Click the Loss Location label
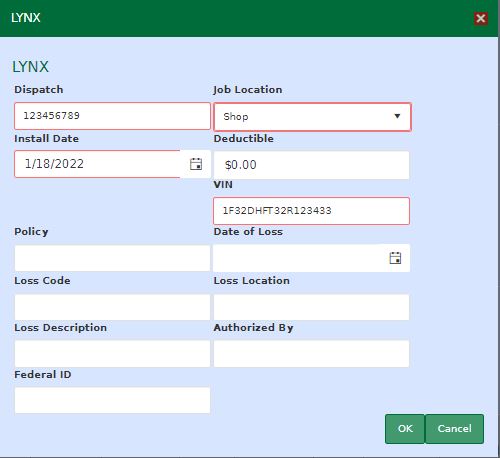This screenshot has width=500, height=458. pyautogui.click(x=252, y=280)
